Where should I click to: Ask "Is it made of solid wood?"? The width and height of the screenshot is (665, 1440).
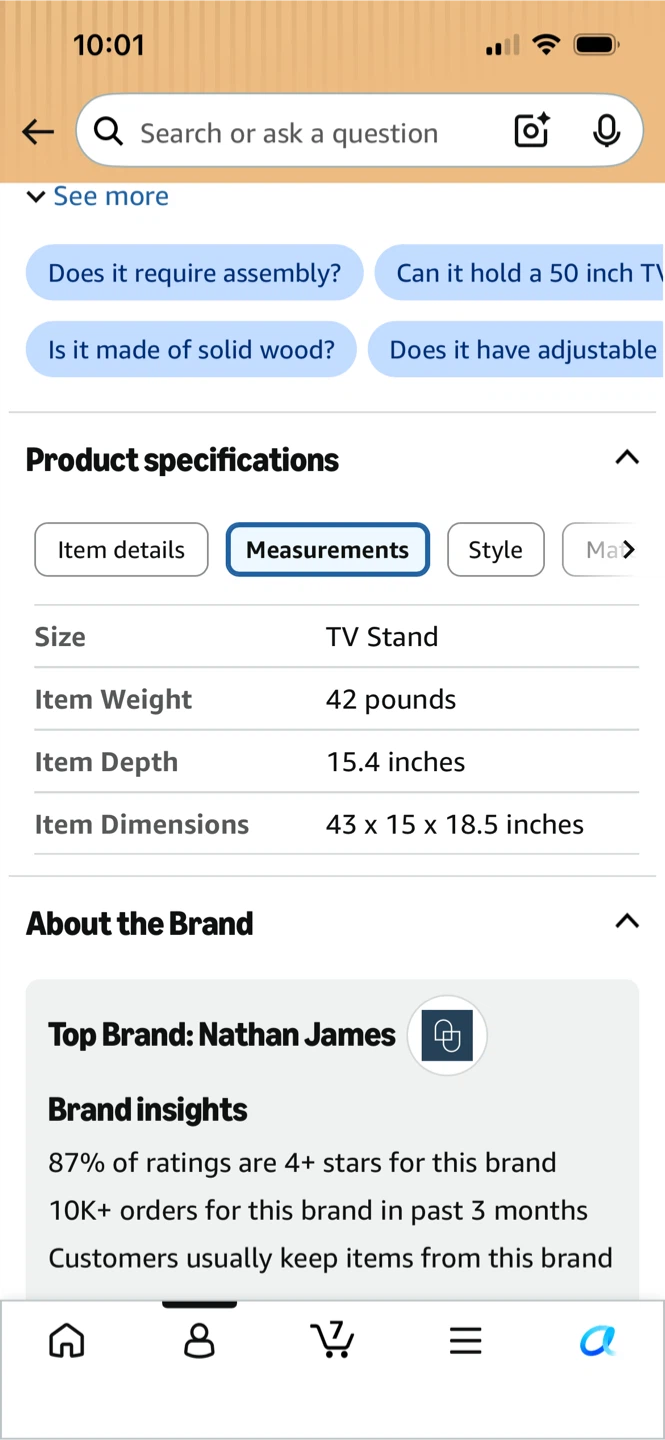[x=191, y=349]
